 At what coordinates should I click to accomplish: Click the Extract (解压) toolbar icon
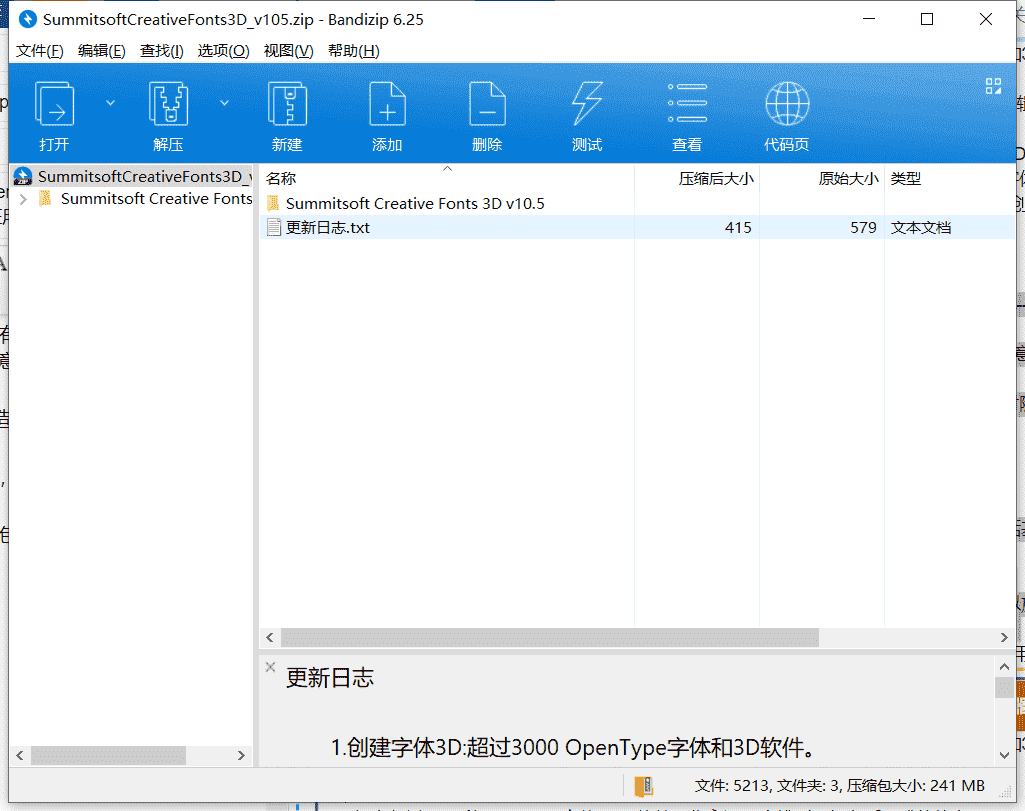169,105
